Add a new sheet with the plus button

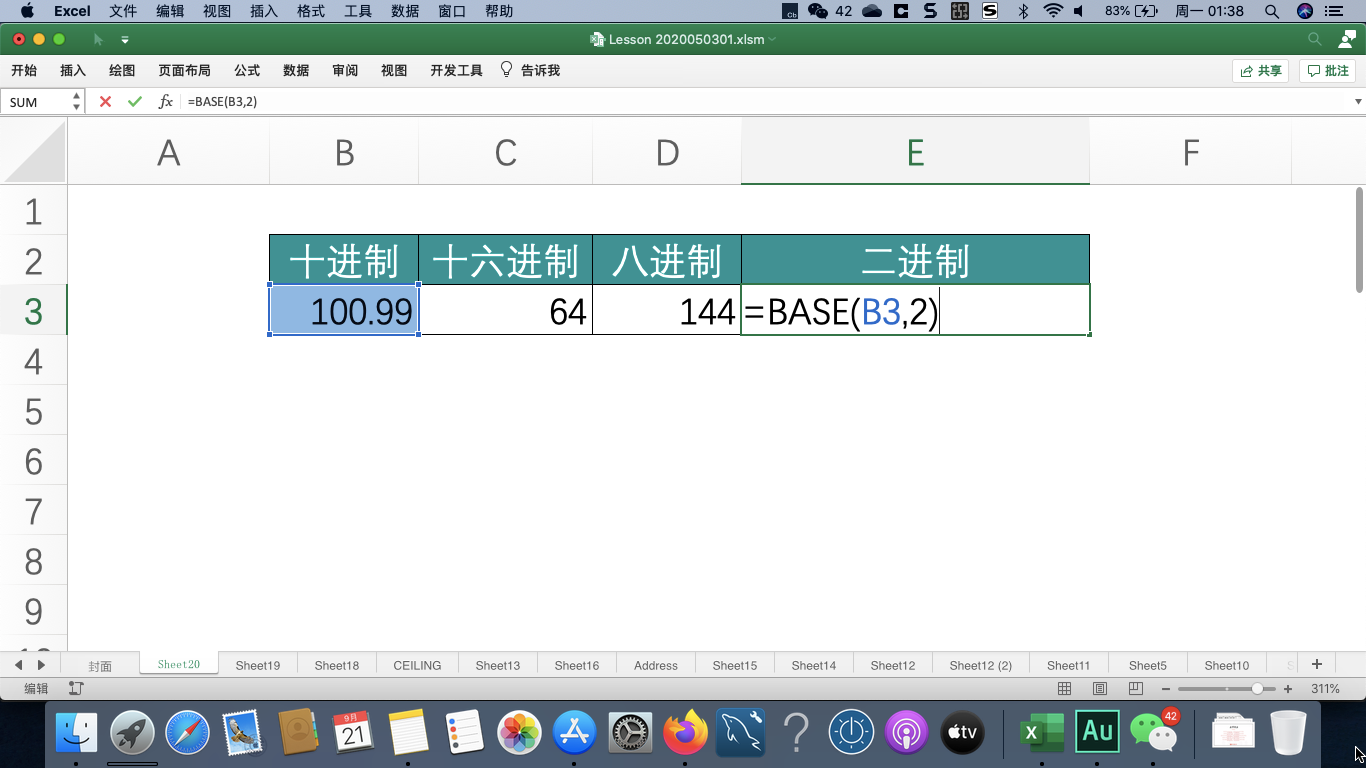(1317, 664)
